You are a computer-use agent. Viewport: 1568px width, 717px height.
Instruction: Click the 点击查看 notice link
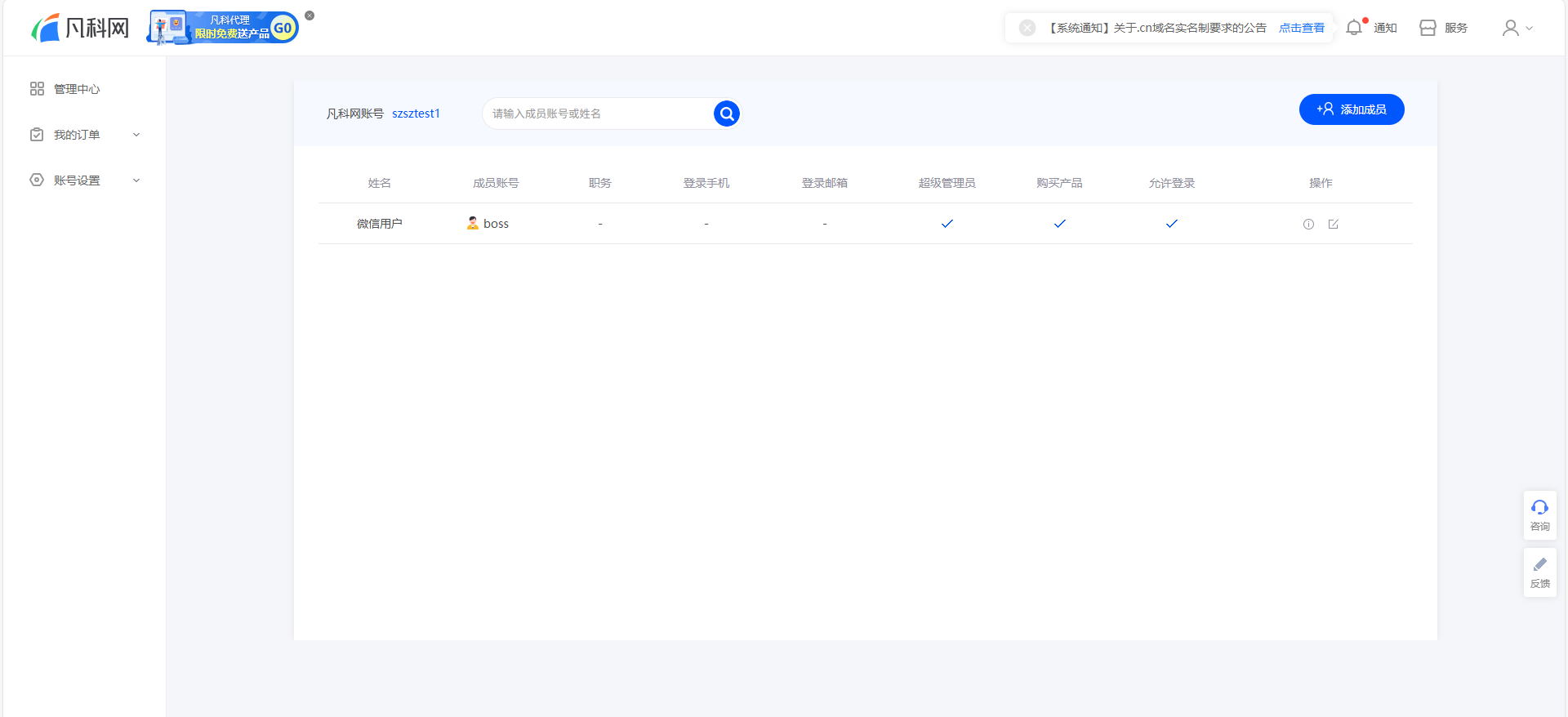click(1301, 28)
